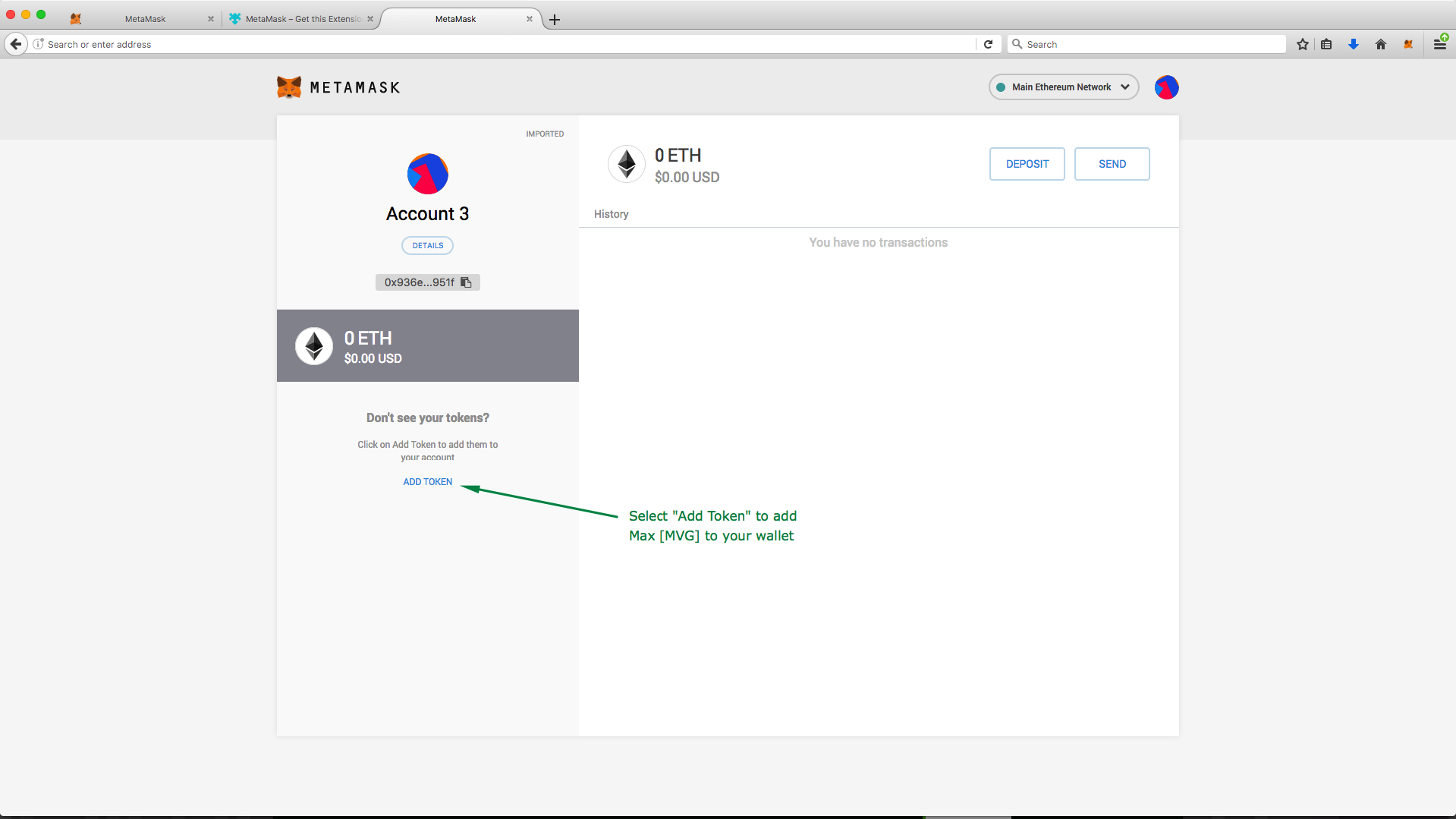The height and width of the screenshot is (819, 1456).
Task: Click the METAMASK wordmark
Action: [355, 88]
